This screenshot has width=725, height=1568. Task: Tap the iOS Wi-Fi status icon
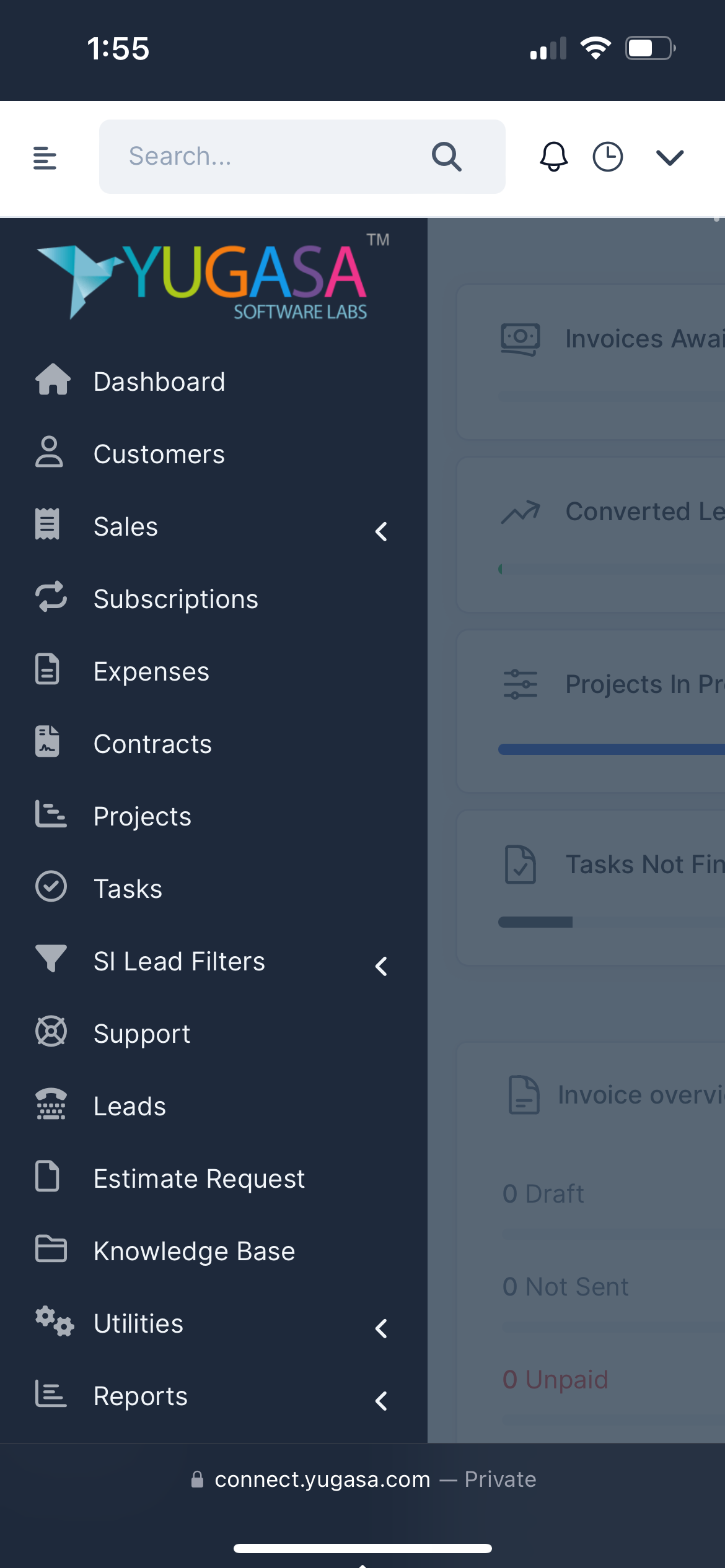pos(595,48)
